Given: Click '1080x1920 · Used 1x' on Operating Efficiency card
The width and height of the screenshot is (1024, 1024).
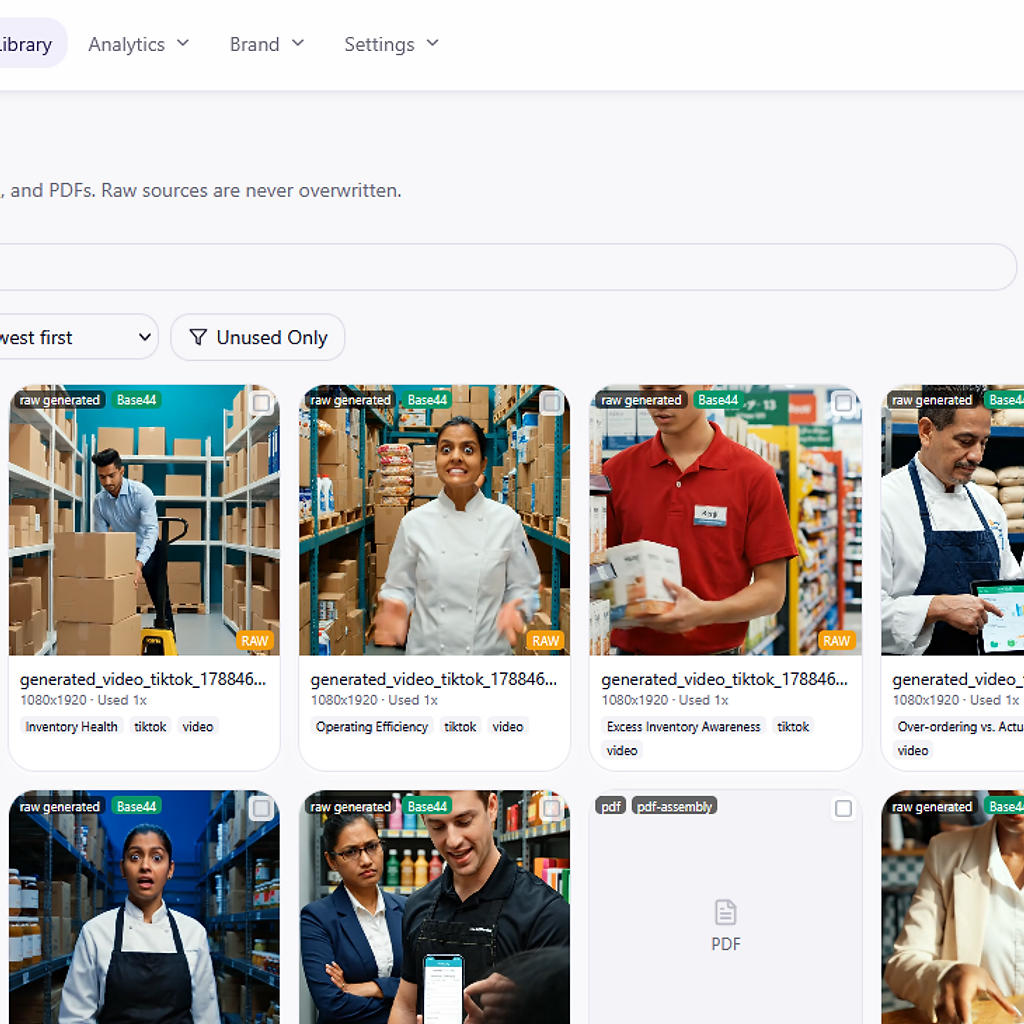Looking at the screenshot, I should click(374, 700).
